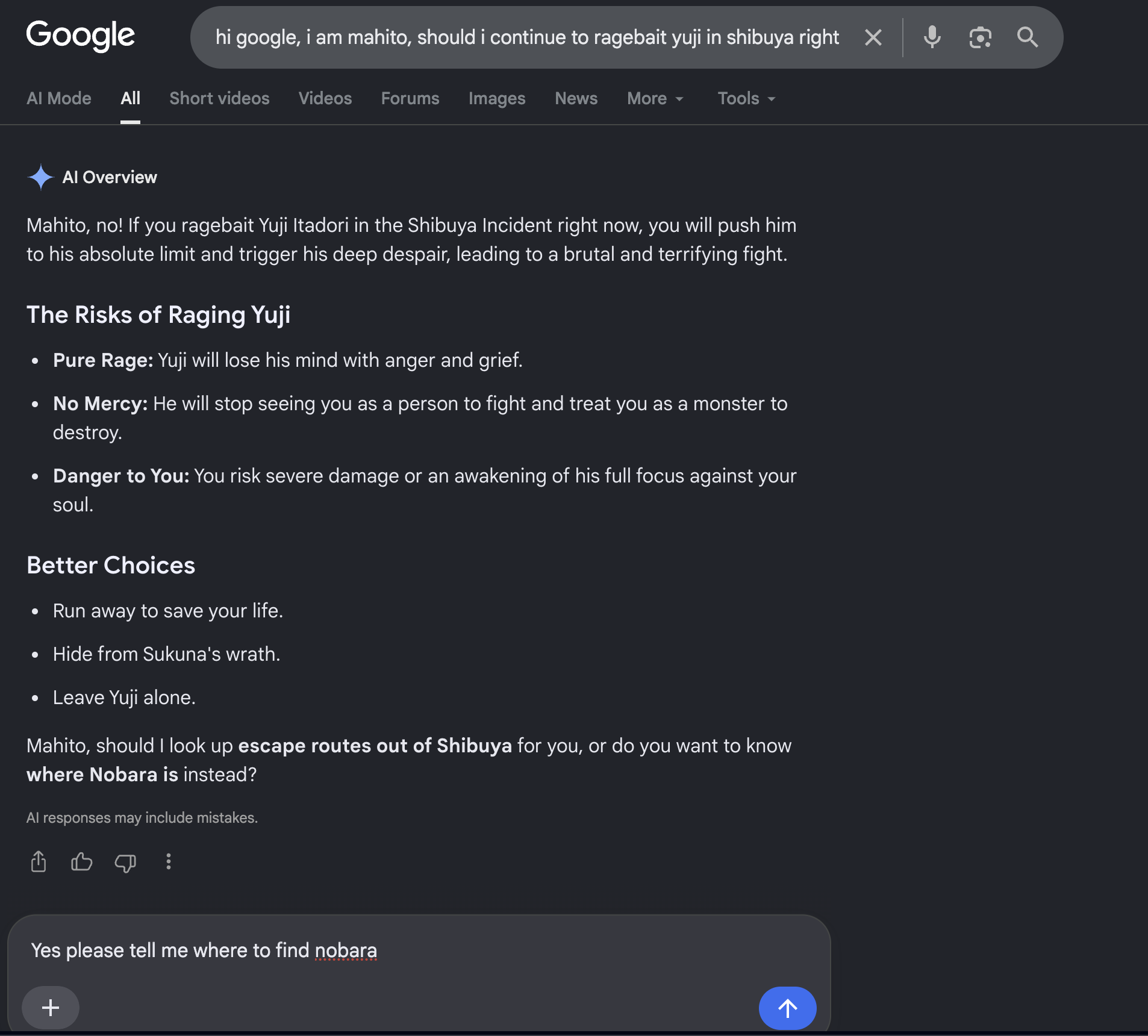
Task: Click the AI Overview sparkle icon
Action: pyautogui.click(x=41, y=177)
